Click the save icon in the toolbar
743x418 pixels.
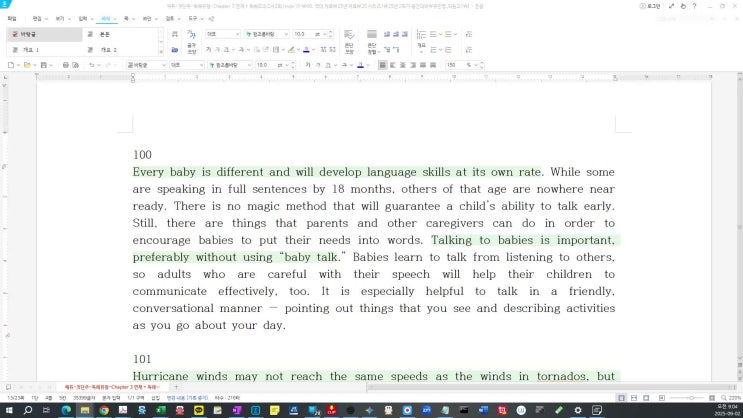pyautogui.click(x=42, y=65)
